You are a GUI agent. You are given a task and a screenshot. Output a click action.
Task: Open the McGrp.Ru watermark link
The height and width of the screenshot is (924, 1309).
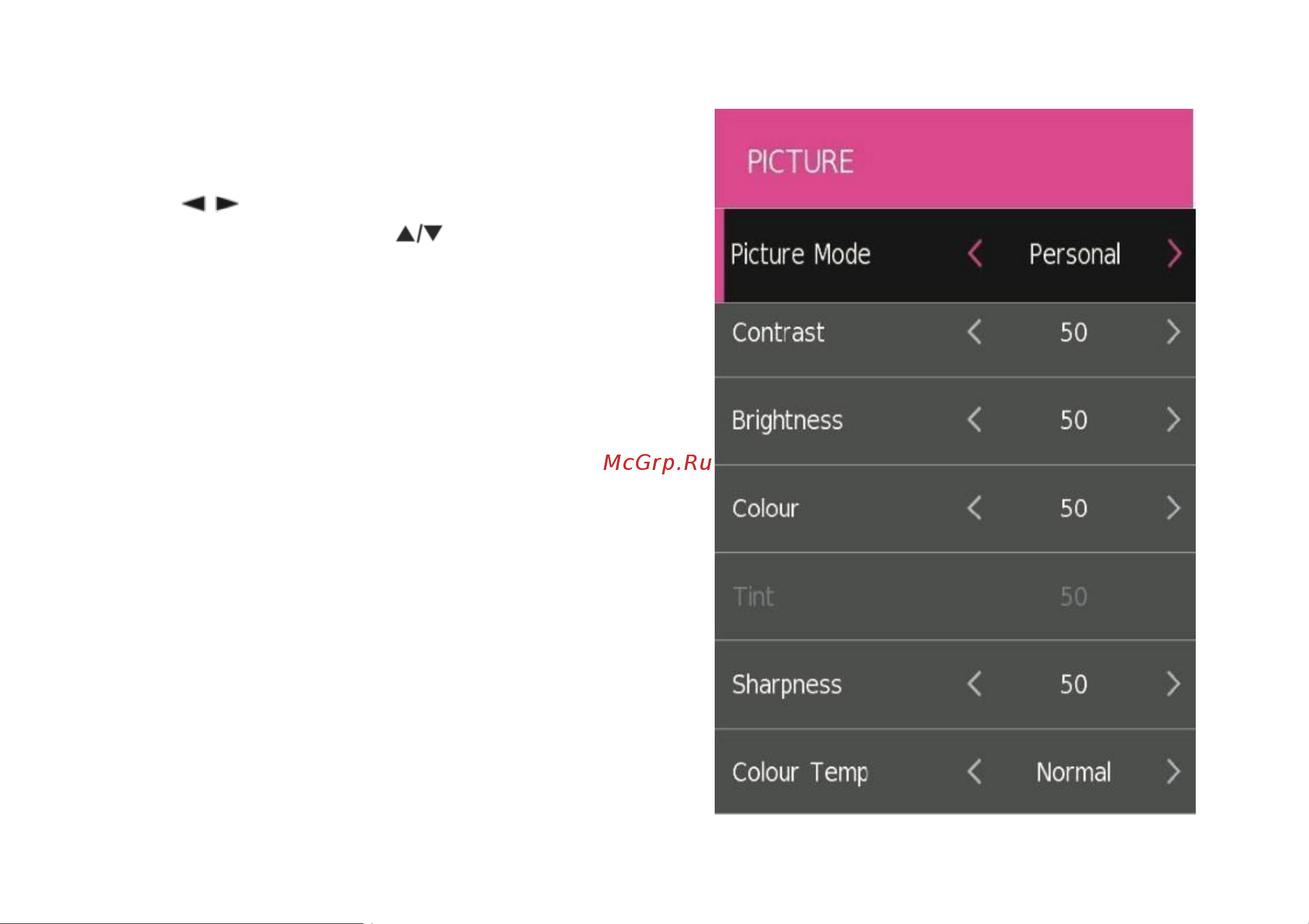coord(658,462)
